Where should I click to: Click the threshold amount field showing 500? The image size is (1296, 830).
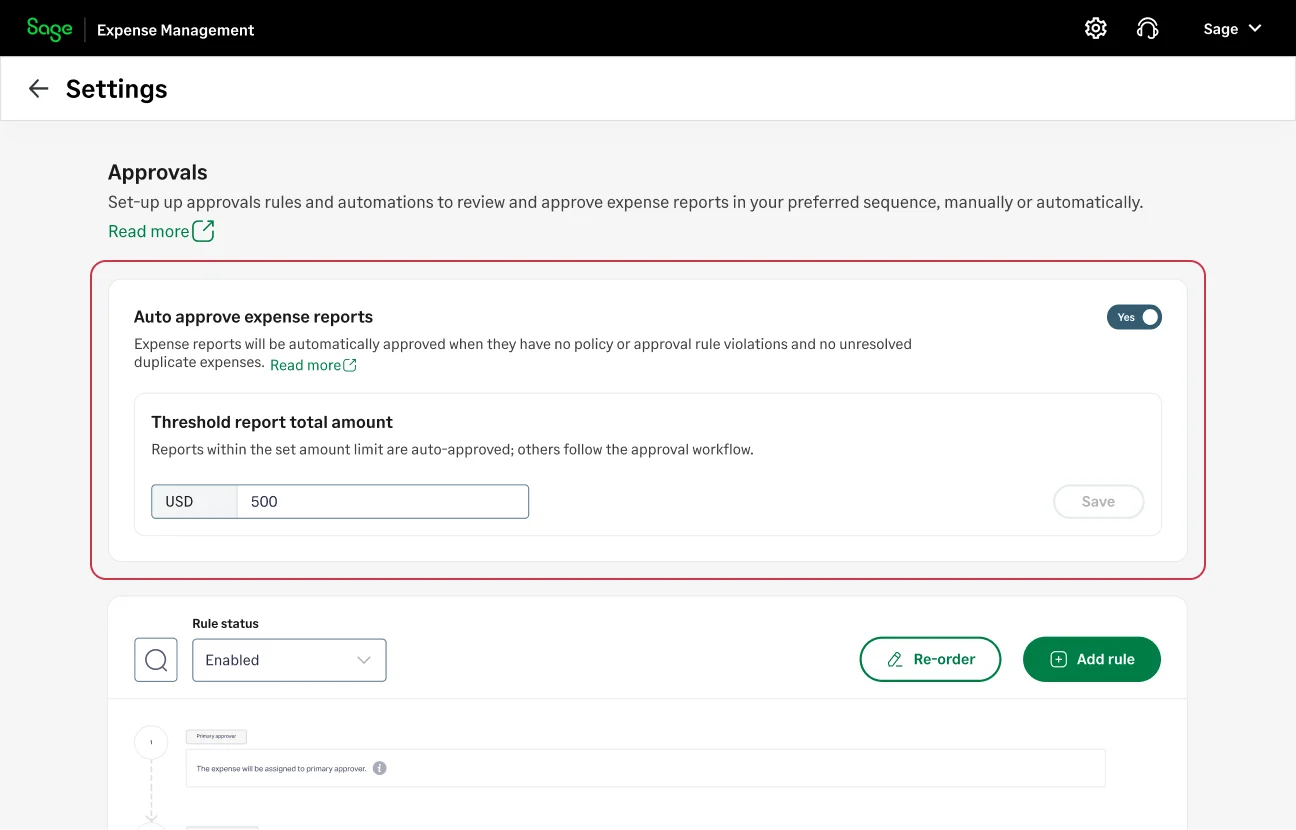[x=382, y=502]
